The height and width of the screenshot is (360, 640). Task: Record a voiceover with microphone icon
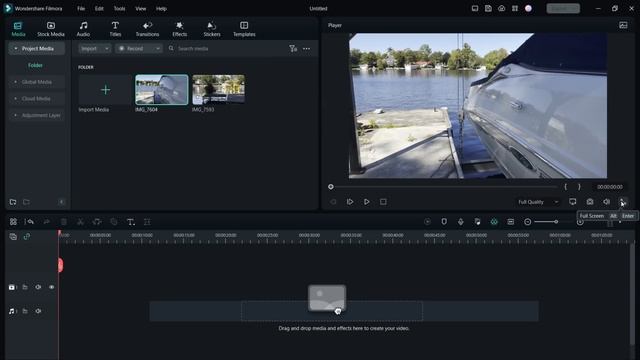coord(461,222)
